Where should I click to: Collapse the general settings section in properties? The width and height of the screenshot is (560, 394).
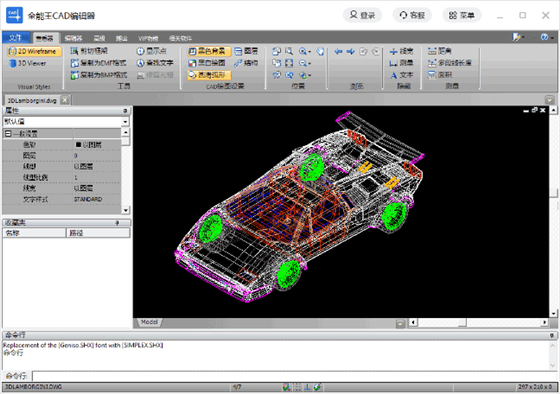[x=8, y=134]
